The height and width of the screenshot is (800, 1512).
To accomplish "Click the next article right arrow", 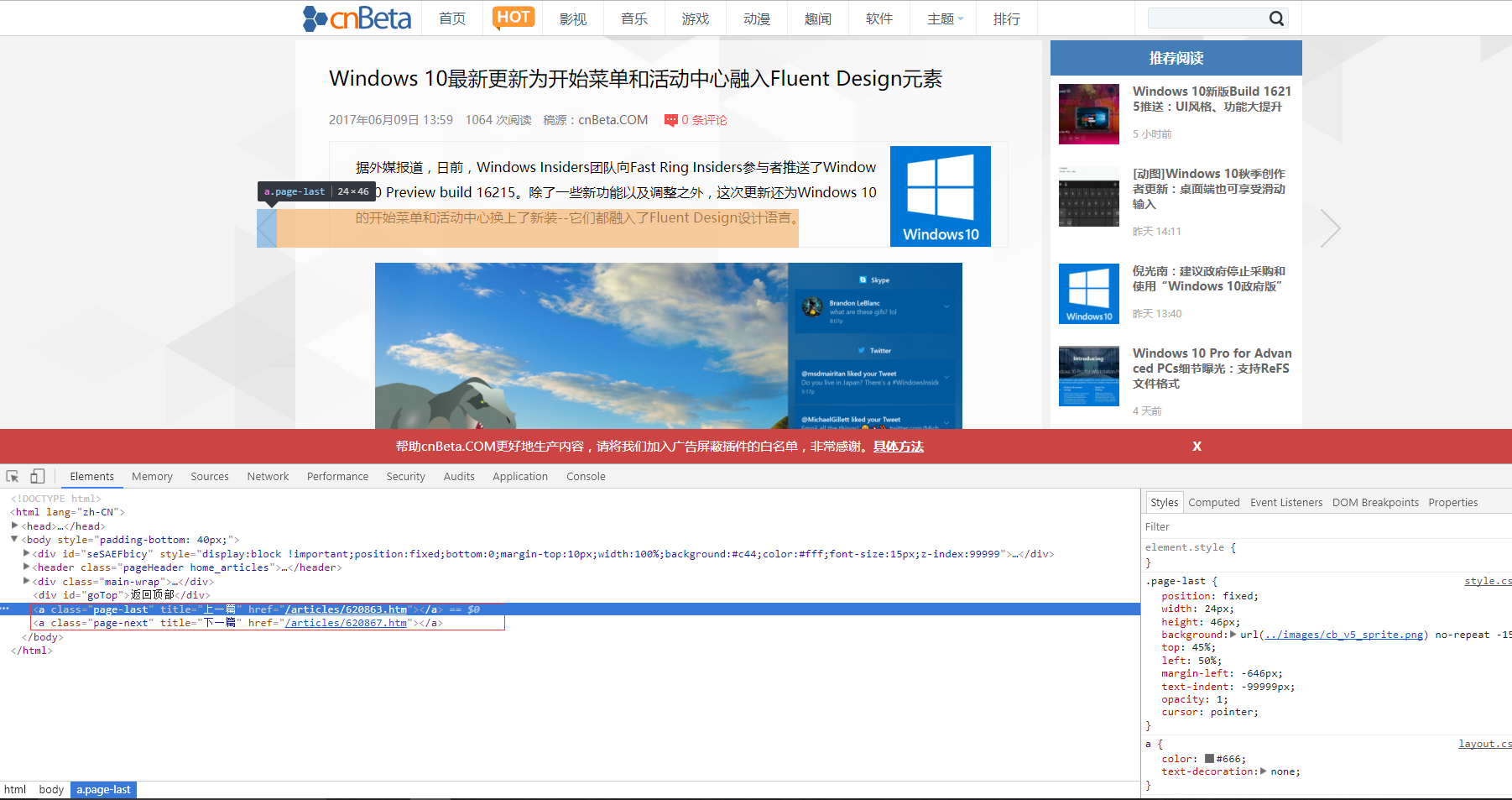I will [1330, 228].
